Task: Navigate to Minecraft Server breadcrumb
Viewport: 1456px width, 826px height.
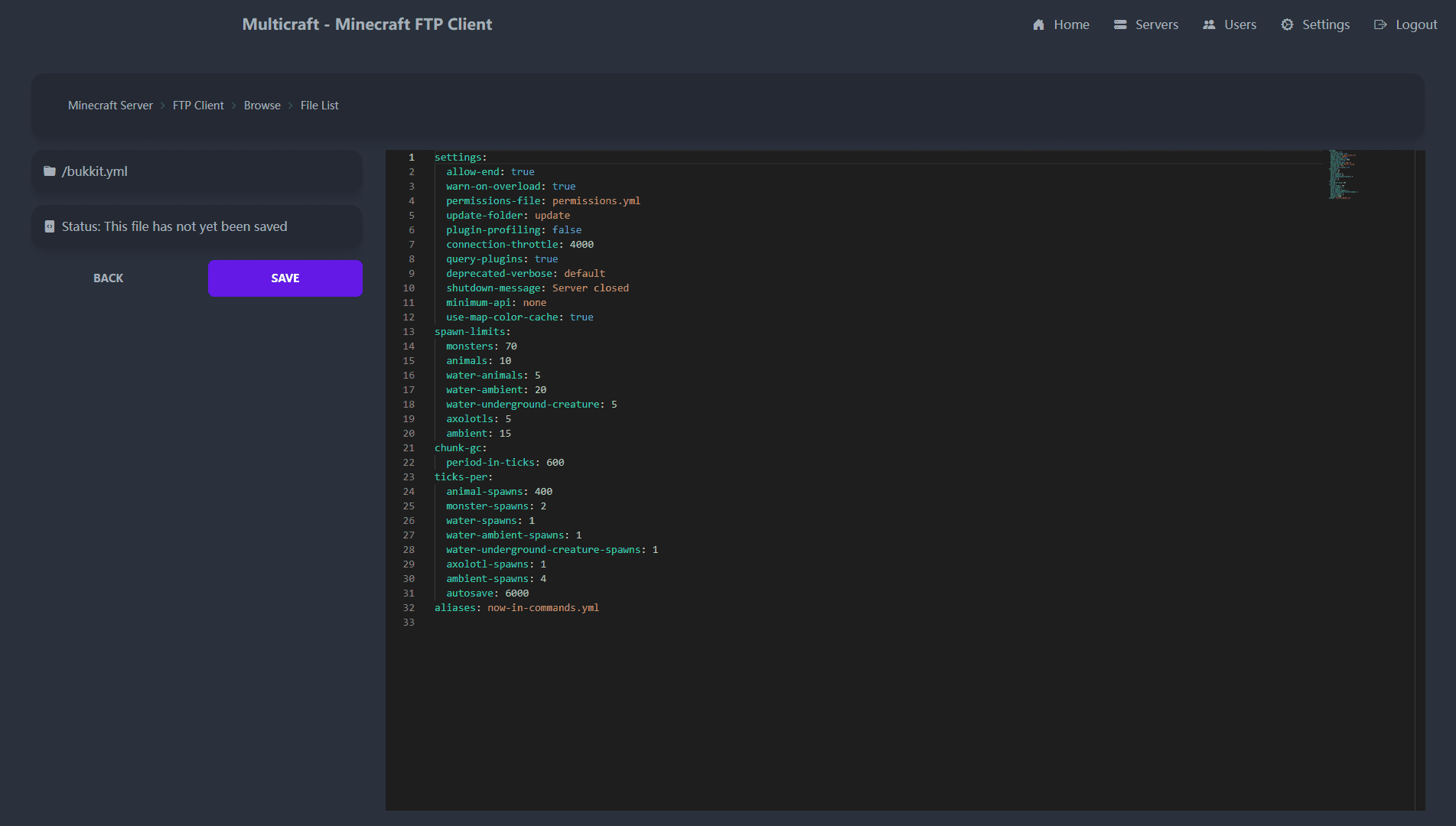Action: click(x=110, y=106)
